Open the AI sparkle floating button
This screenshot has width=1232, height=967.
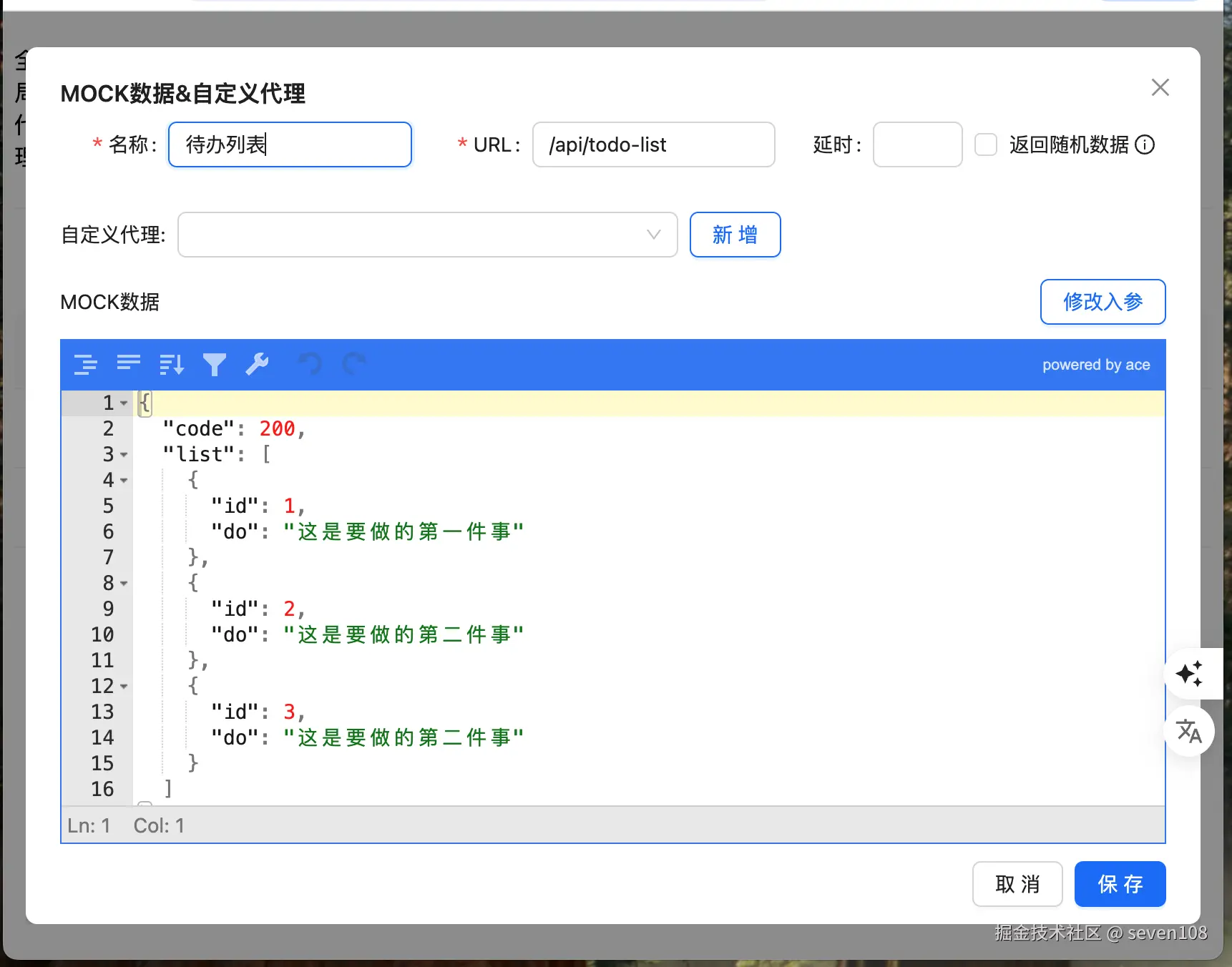click(1190, 674)
